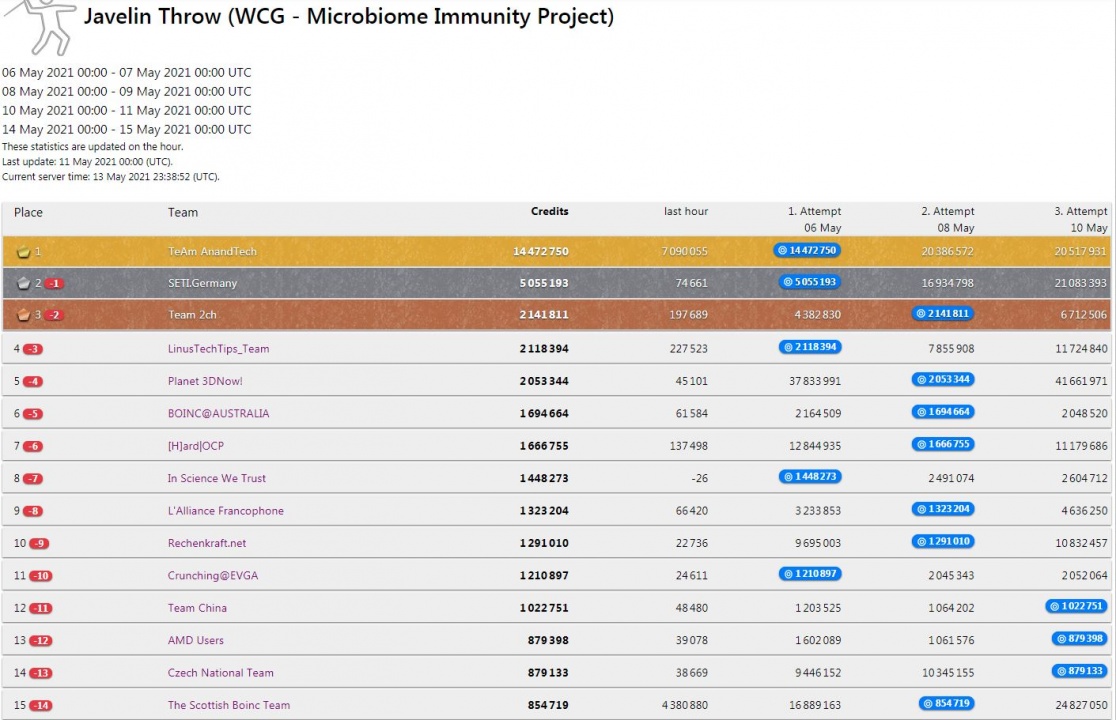Click the blue 1291010 best attempt badge
The height and width of the screenshot is (720, 1116).
pyautogui.click(x=943, y=541)
